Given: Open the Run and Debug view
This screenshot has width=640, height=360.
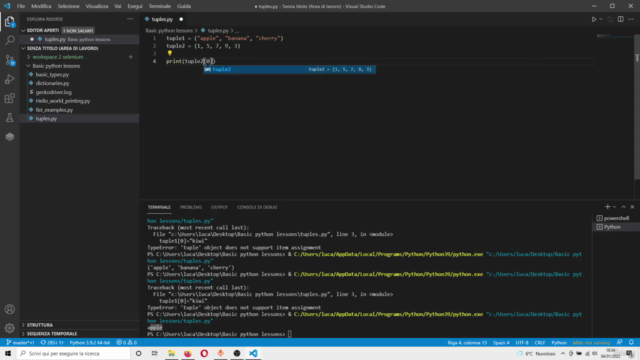Looking at the screenshot, I should click(x=9, y=79).
